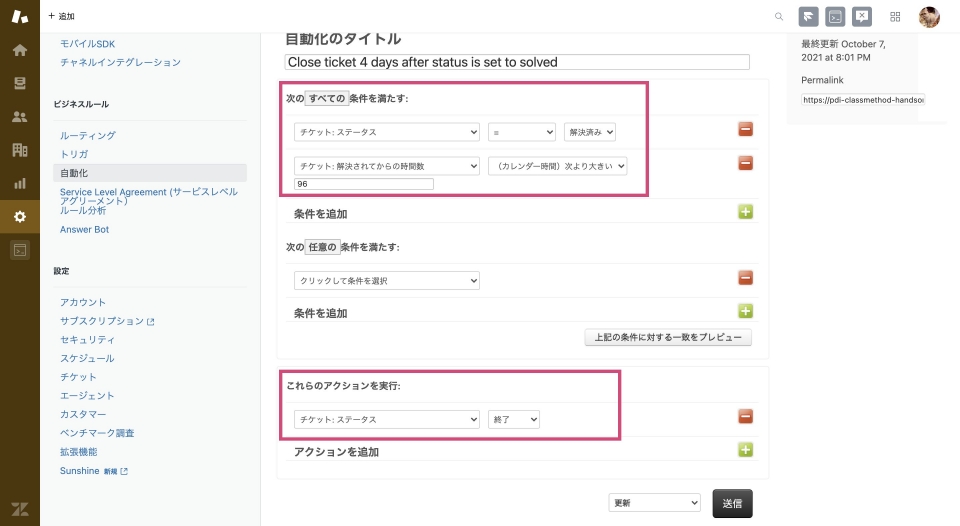Image resolution: width=960 pixels, height=526 pixels.
Task: Open the Views inbox icon in sidebar
Action: 19,83
